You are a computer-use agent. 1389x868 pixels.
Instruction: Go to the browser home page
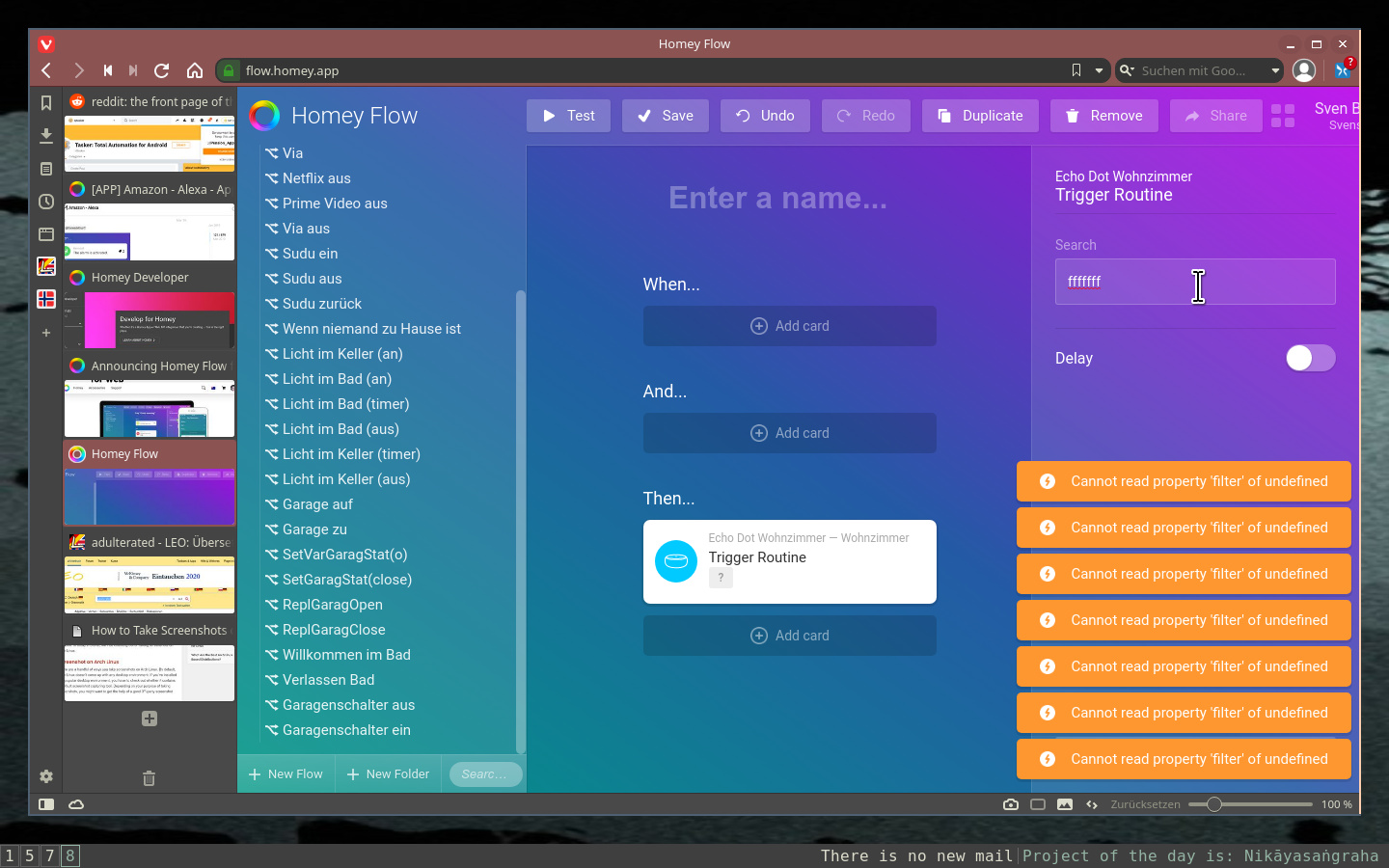195,70
